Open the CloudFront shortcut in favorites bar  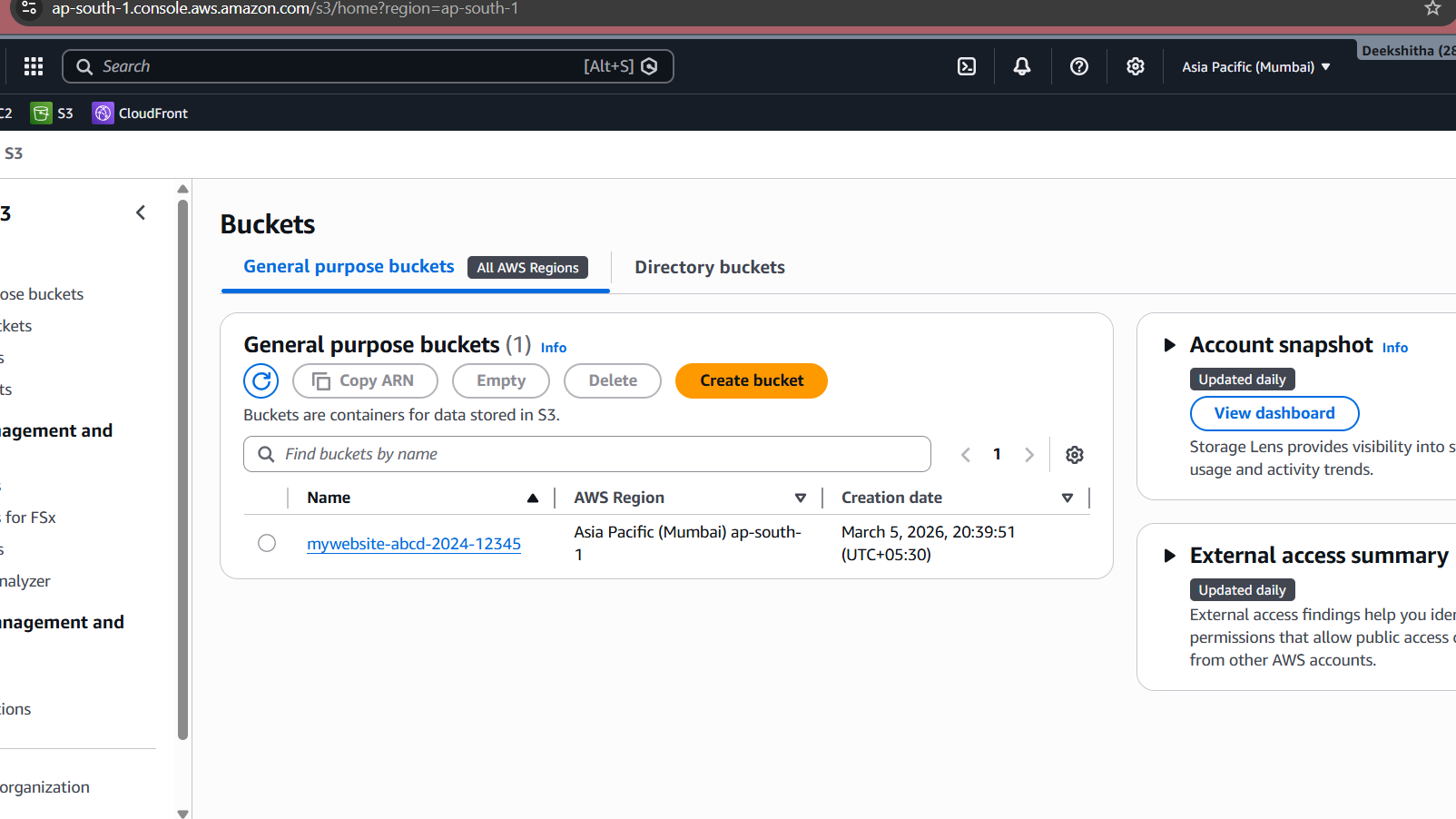(x=141, y=113)
